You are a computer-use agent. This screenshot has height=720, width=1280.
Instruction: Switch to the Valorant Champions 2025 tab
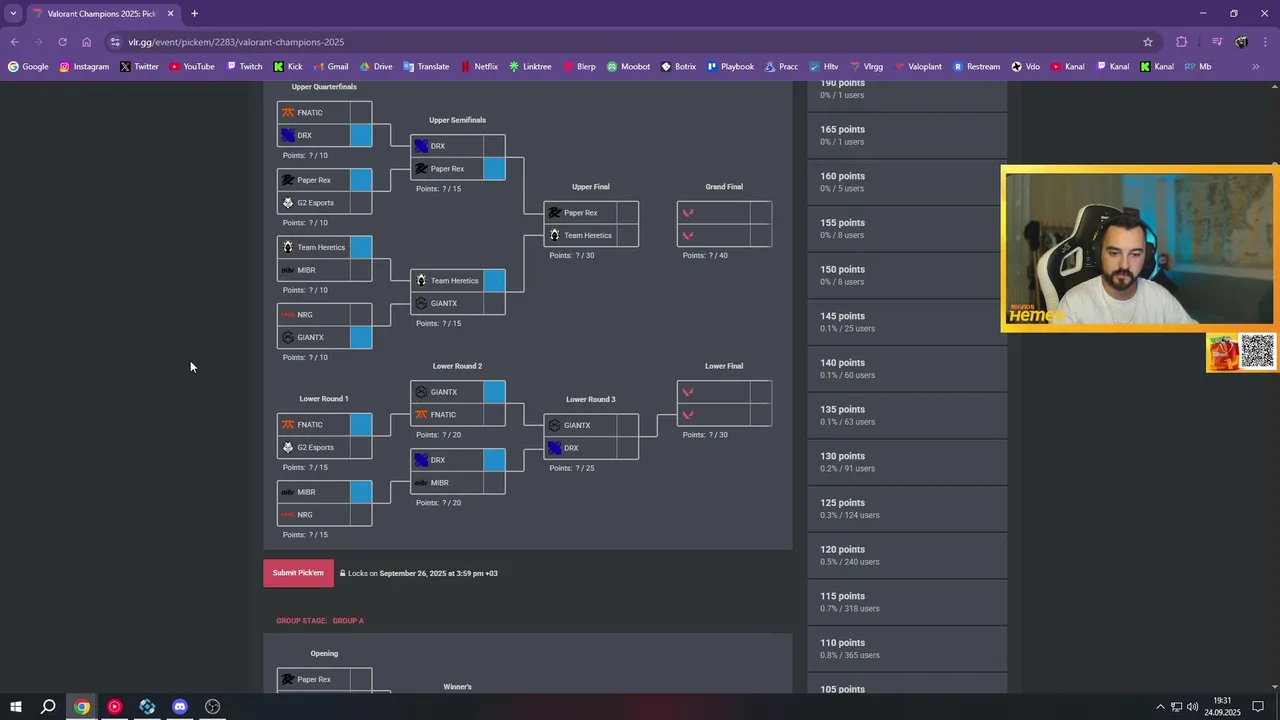(x=102, y=13)
